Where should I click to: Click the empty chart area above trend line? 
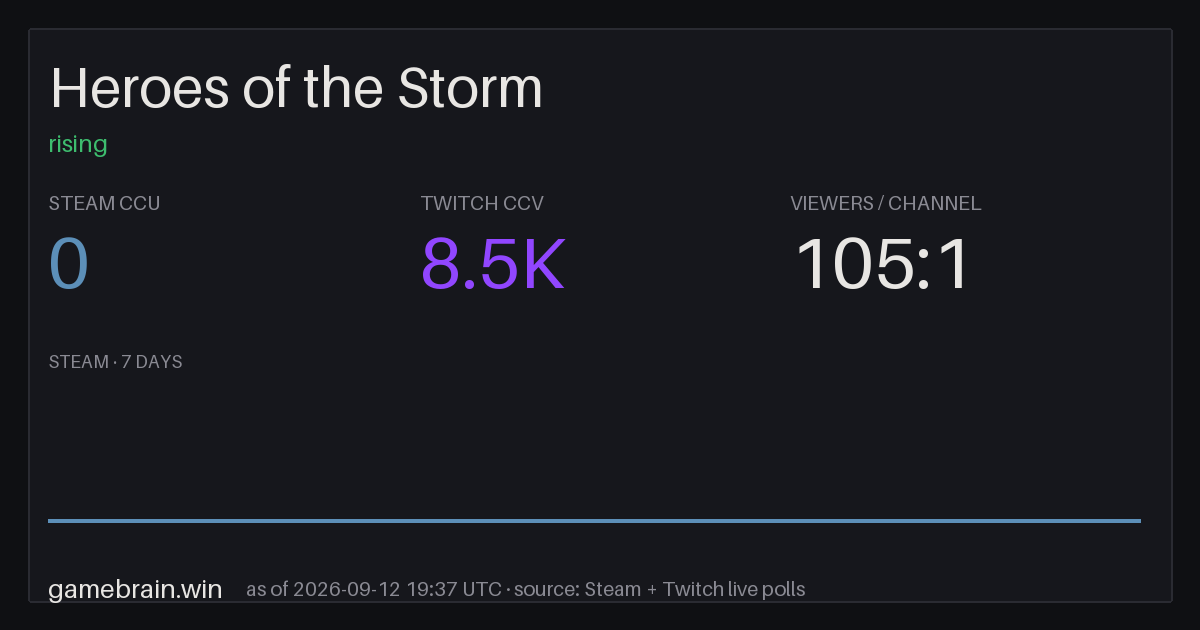[x=594, y=445]
